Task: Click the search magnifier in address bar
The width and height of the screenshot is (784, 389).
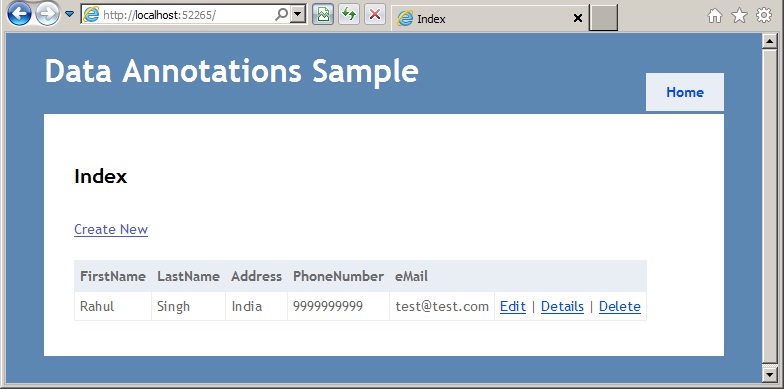Action: (282, 15)
